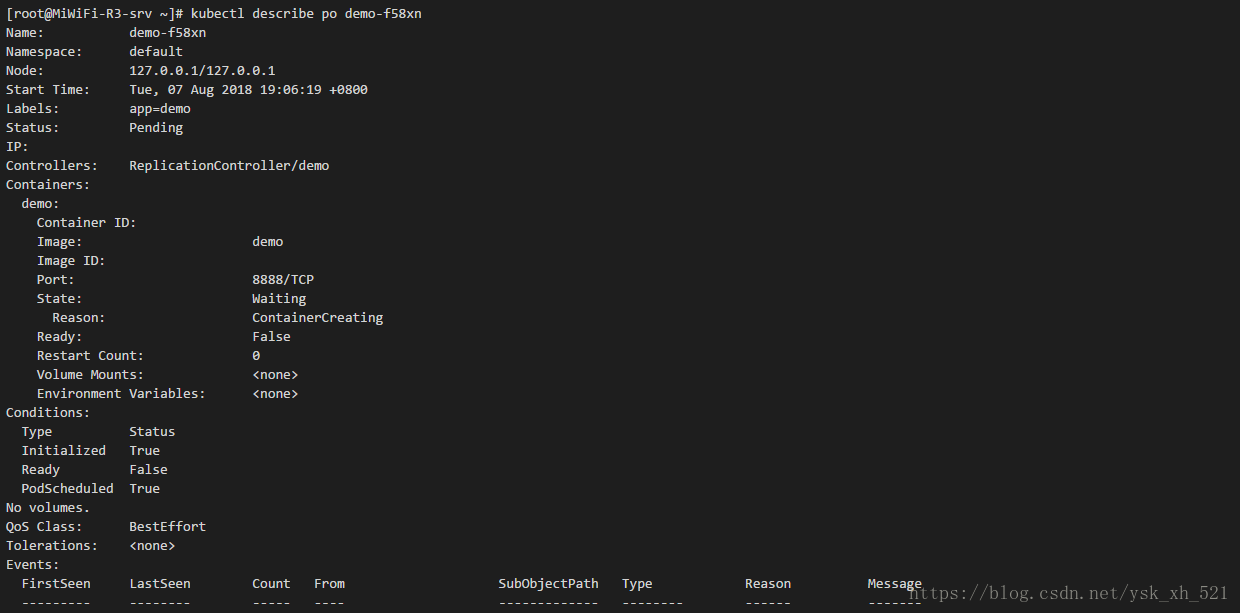Open the blog.csdn.net watermark link

tap(1068, 593)
